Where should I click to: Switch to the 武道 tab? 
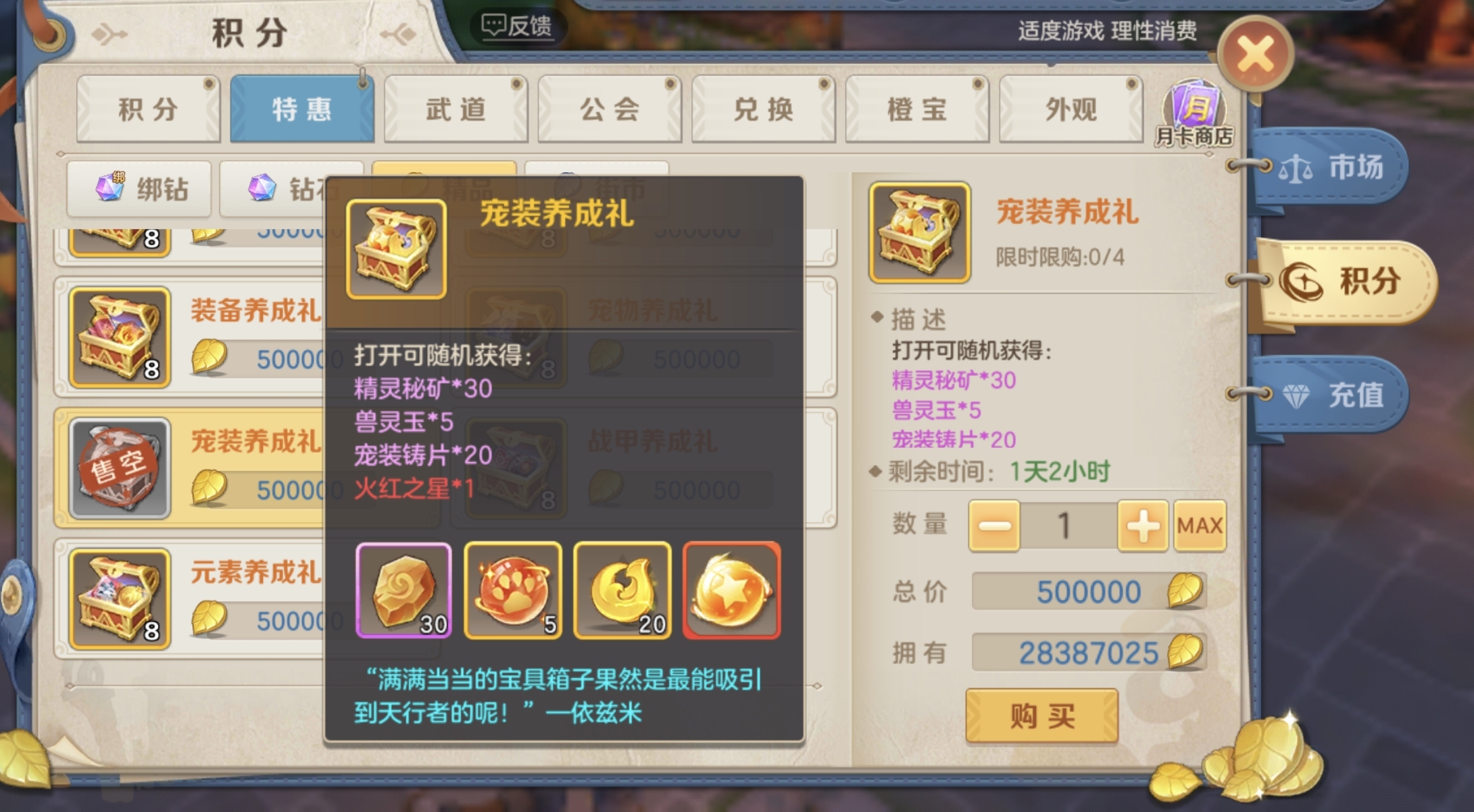456,109
